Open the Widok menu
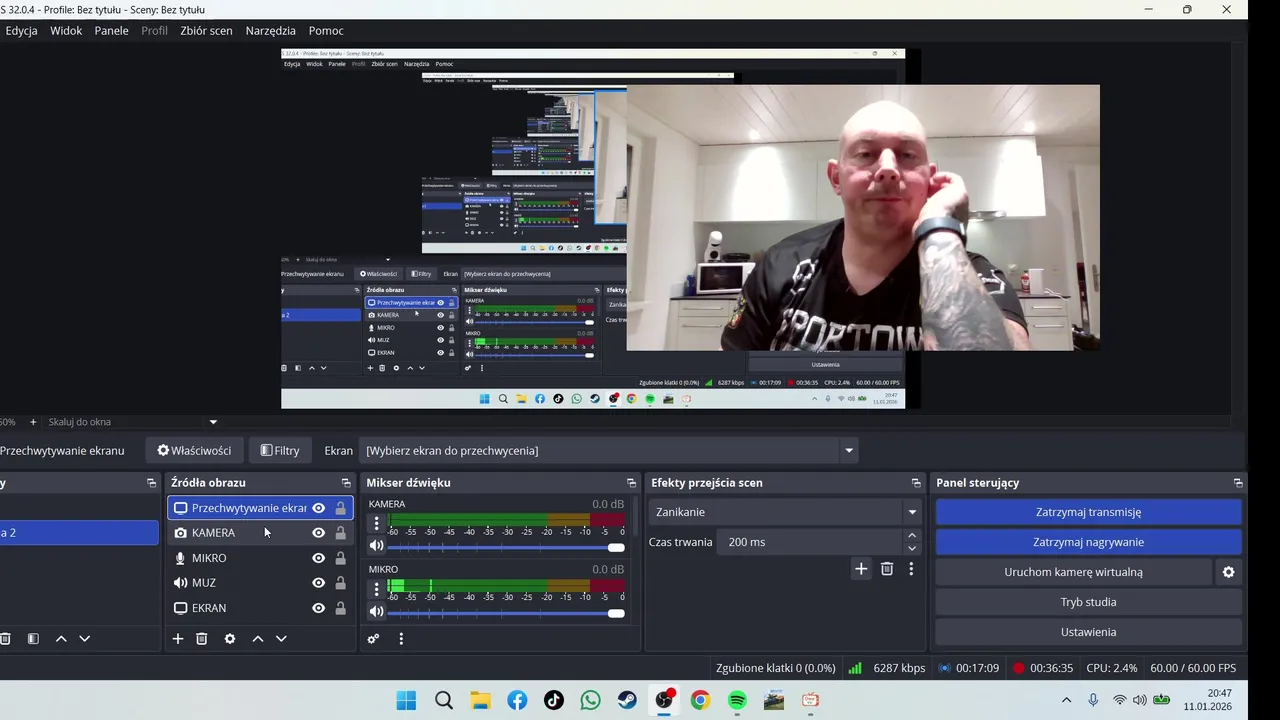 tap(66, 31)
